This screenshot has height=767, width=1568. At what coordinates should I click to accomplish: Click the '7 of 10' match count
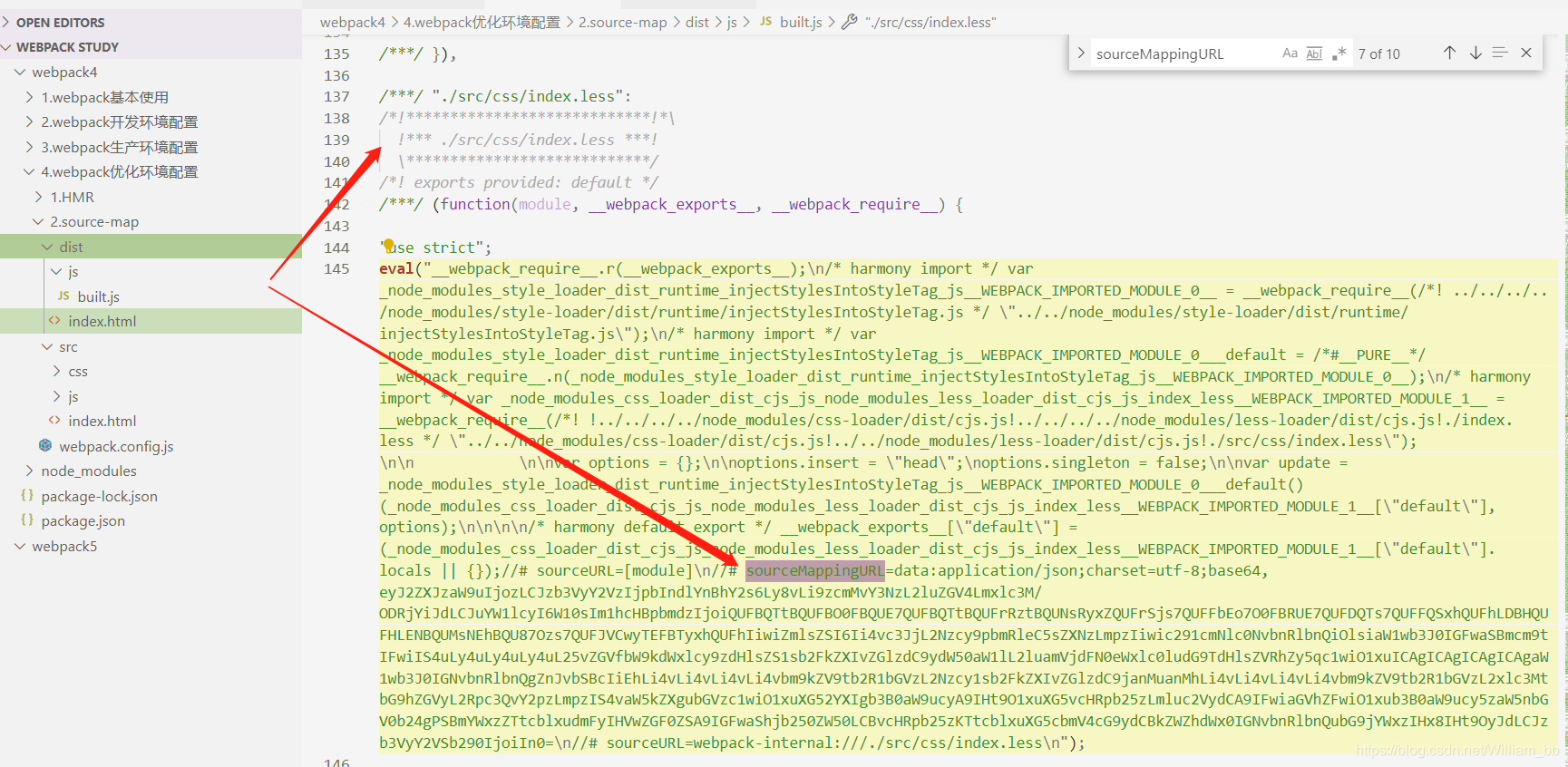pyautogui.click(x=1378, y=53)
